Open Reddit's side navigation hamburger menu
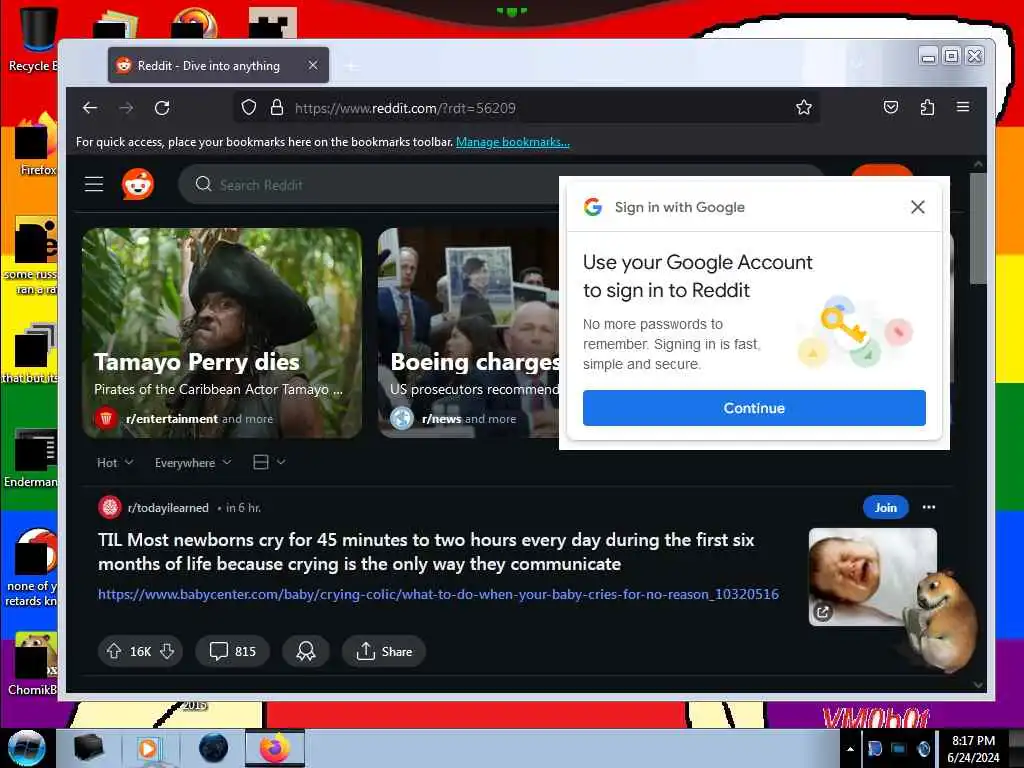This screenshot has height=768, width=1024. click(x=94, y=185)
